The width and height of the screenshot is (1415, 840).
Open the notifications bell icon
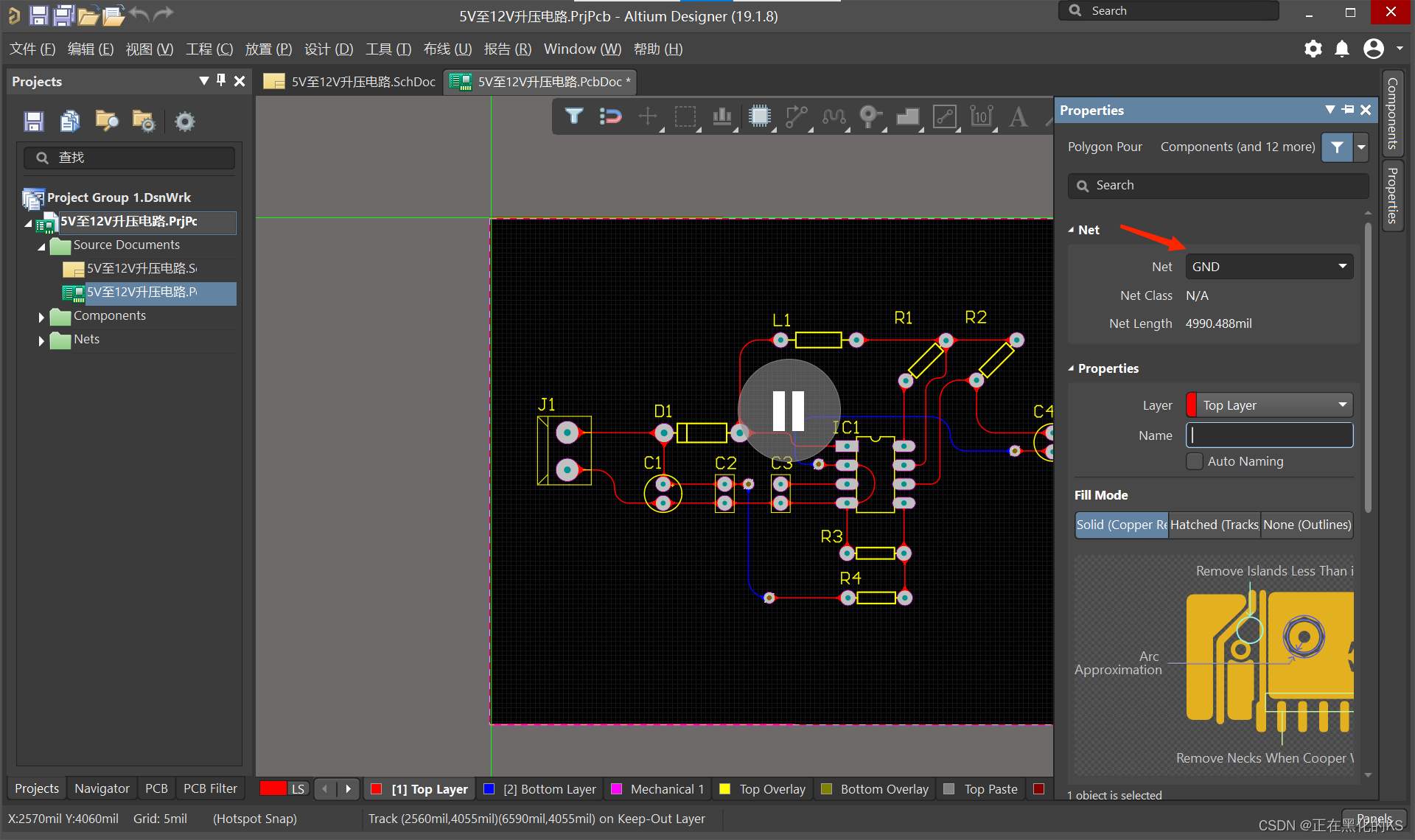pos(1342,49)
